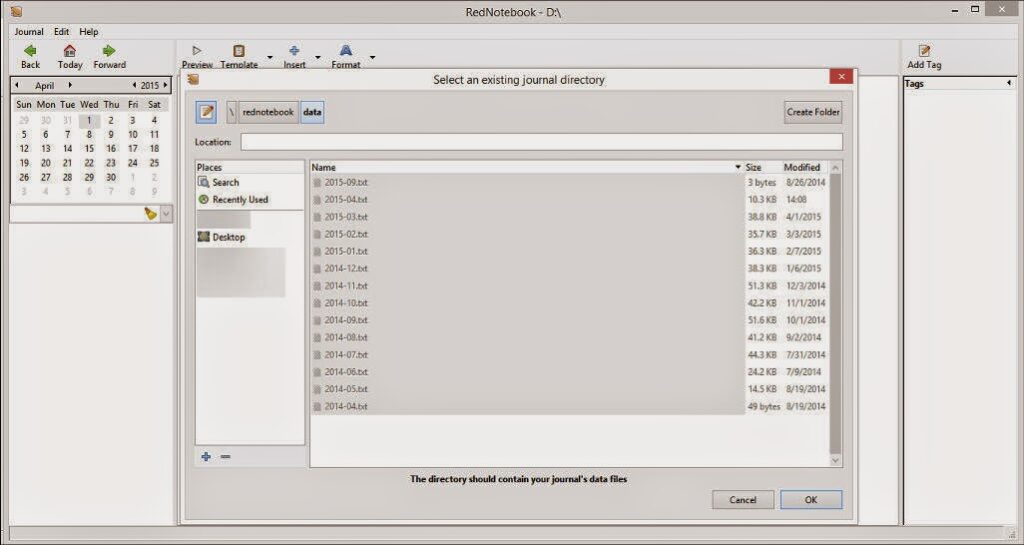Screen dimensions: 1024x545
Task: Click the Preview play icon
Action: (x=197, y=51)
